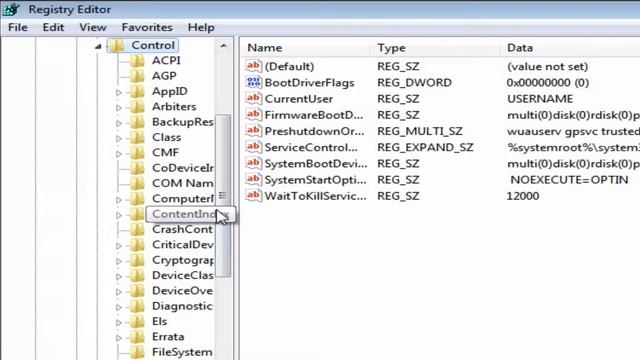Open the Edit menu
Screen dimensions: 640x360
pos(53,27)
